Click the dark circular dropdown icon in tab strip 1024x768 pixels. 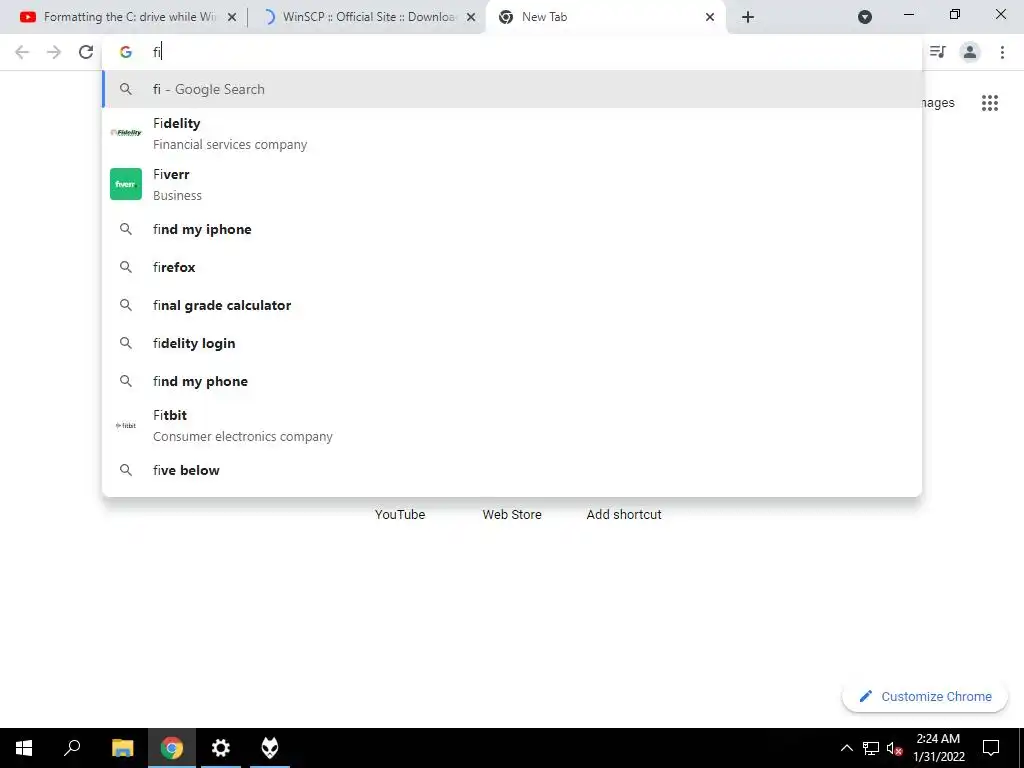pos(865,17)
